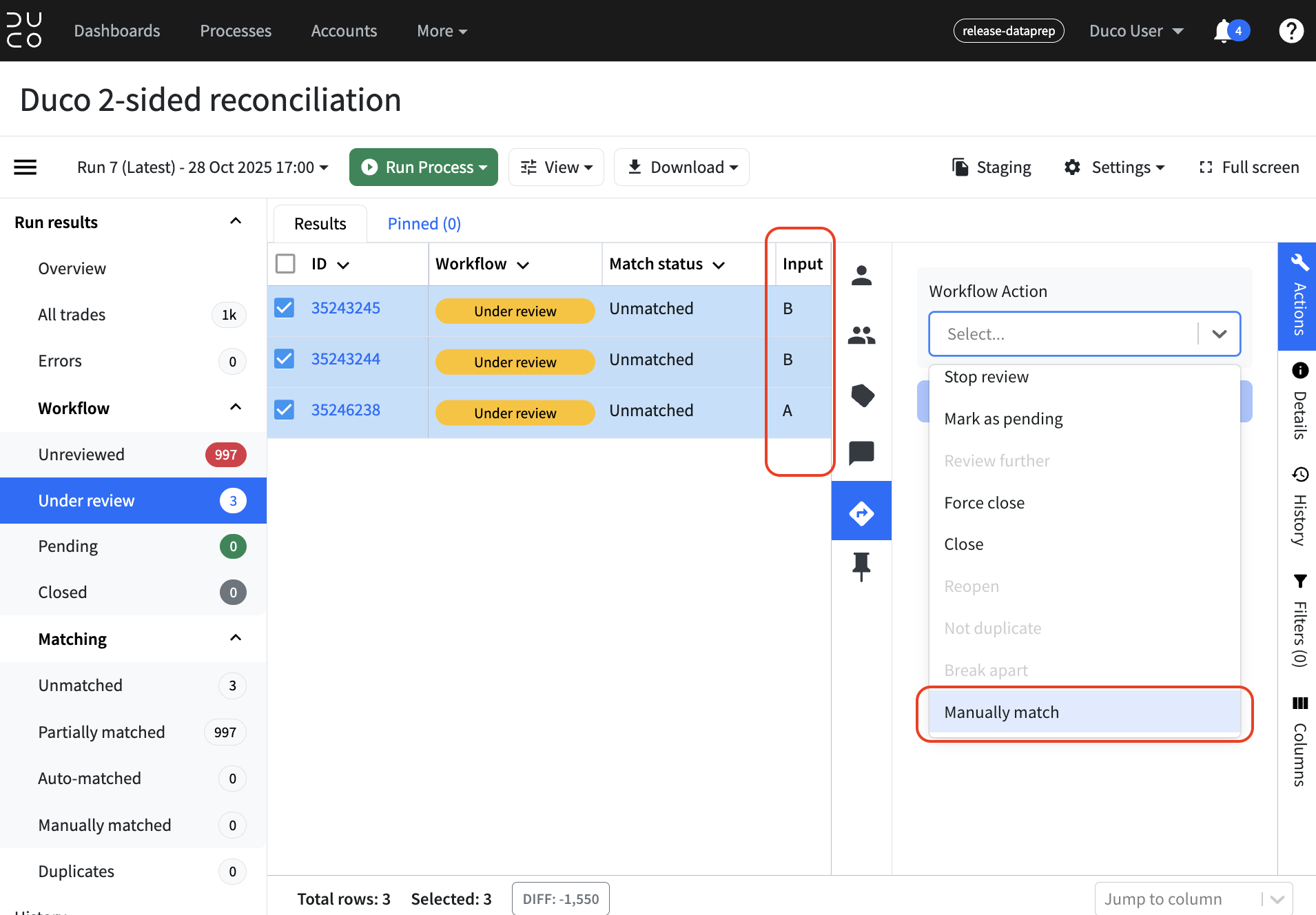Open the assign group people icon

click(861, 336)
